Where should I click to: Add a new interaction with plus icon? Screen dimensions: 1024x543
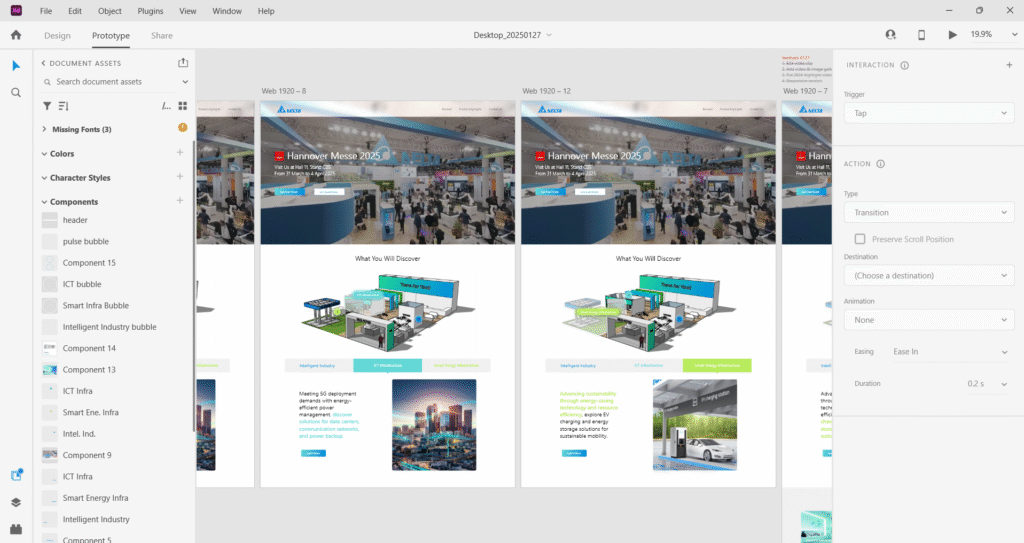(1009, 65)
